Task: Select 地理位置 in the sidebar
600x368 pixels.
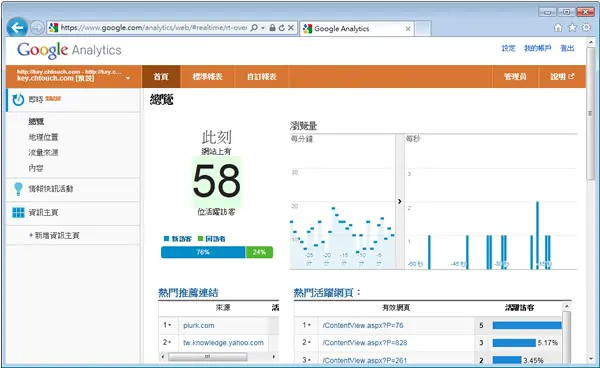Action: 43,137
